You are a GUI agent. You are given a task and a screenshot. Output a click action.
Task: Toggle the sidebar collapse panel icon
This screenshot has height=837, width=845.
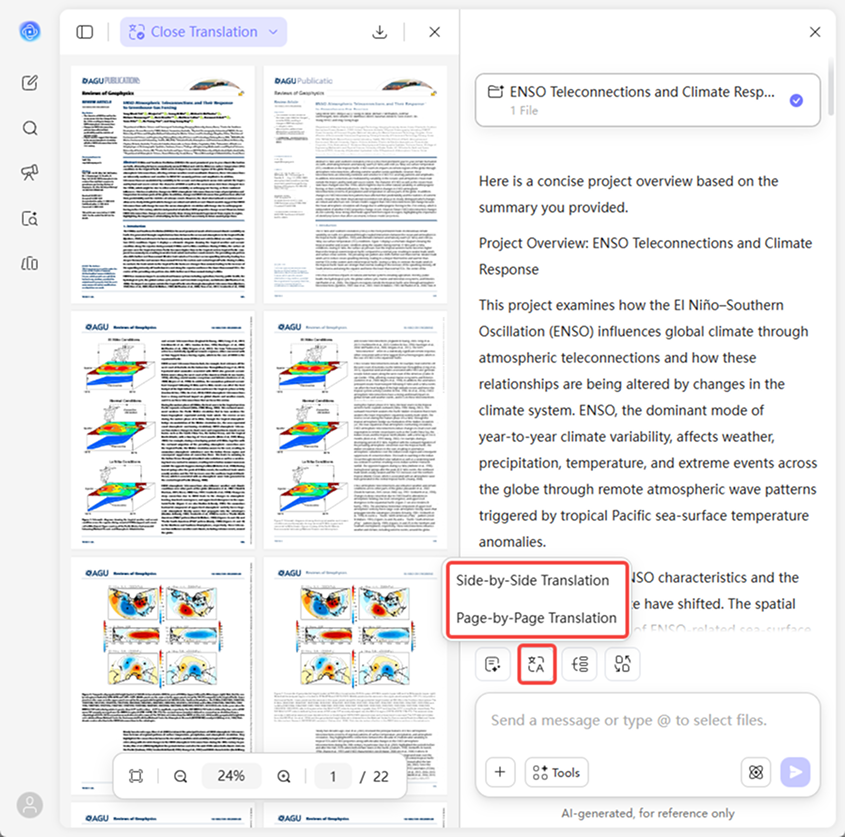[x=85, y=31]
